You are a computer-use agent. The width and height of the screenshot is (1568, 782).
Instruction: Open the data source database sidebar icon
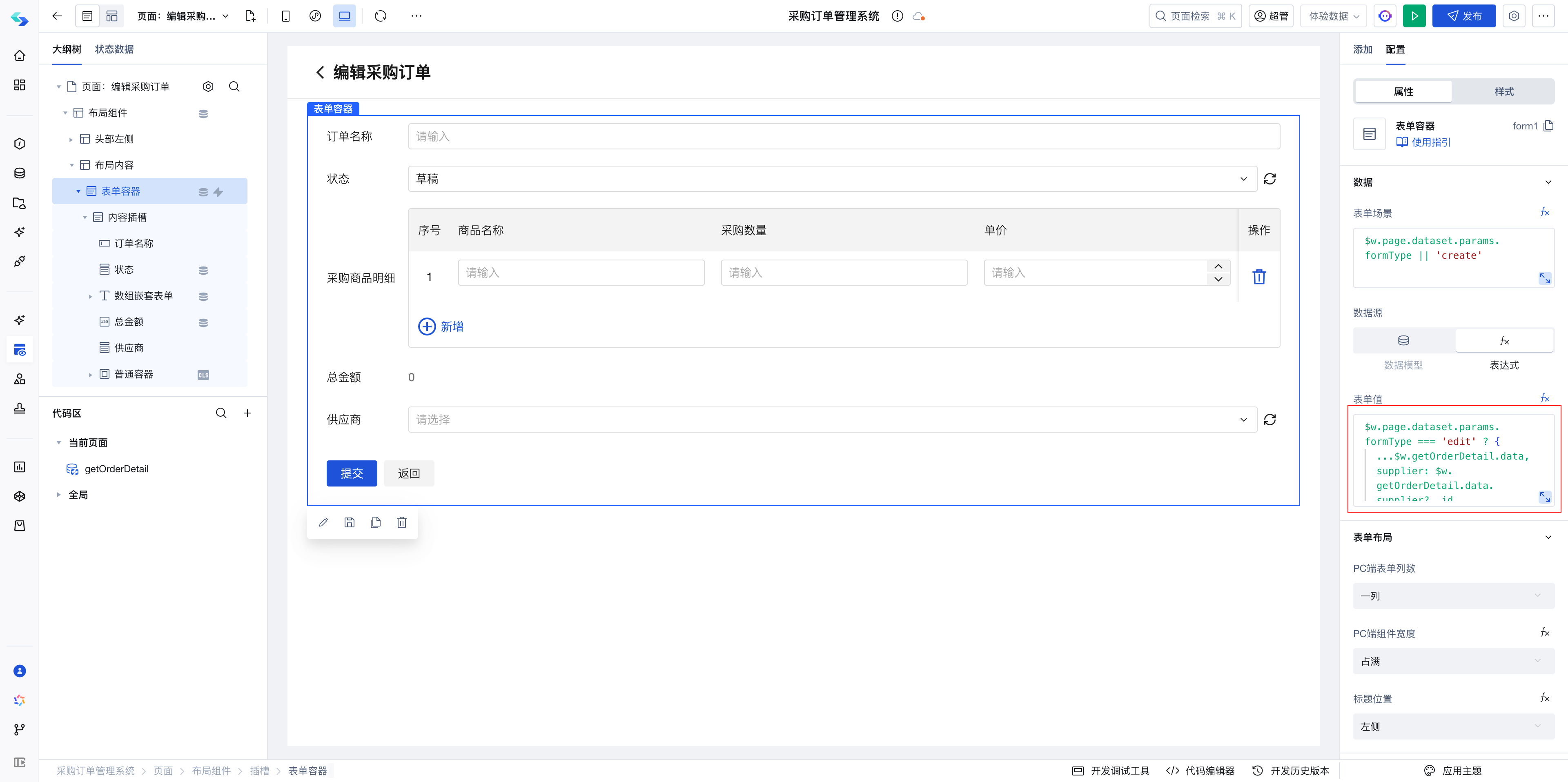(20, 173)
